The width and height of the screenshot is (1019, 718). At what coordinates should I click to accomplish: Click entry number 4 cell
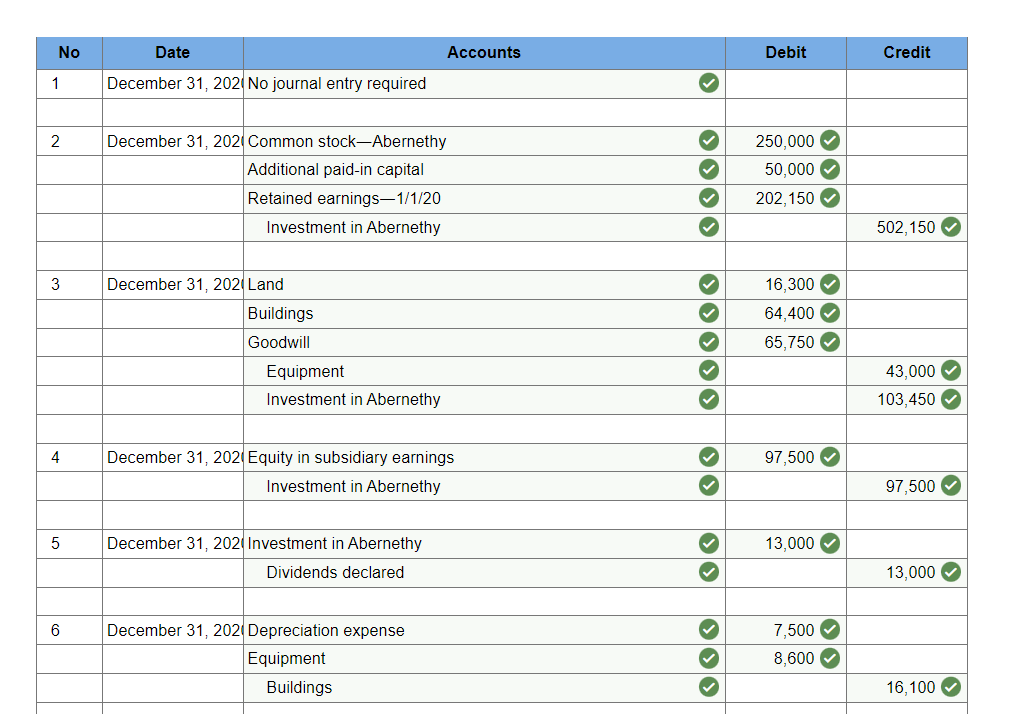tap(69, 457)
